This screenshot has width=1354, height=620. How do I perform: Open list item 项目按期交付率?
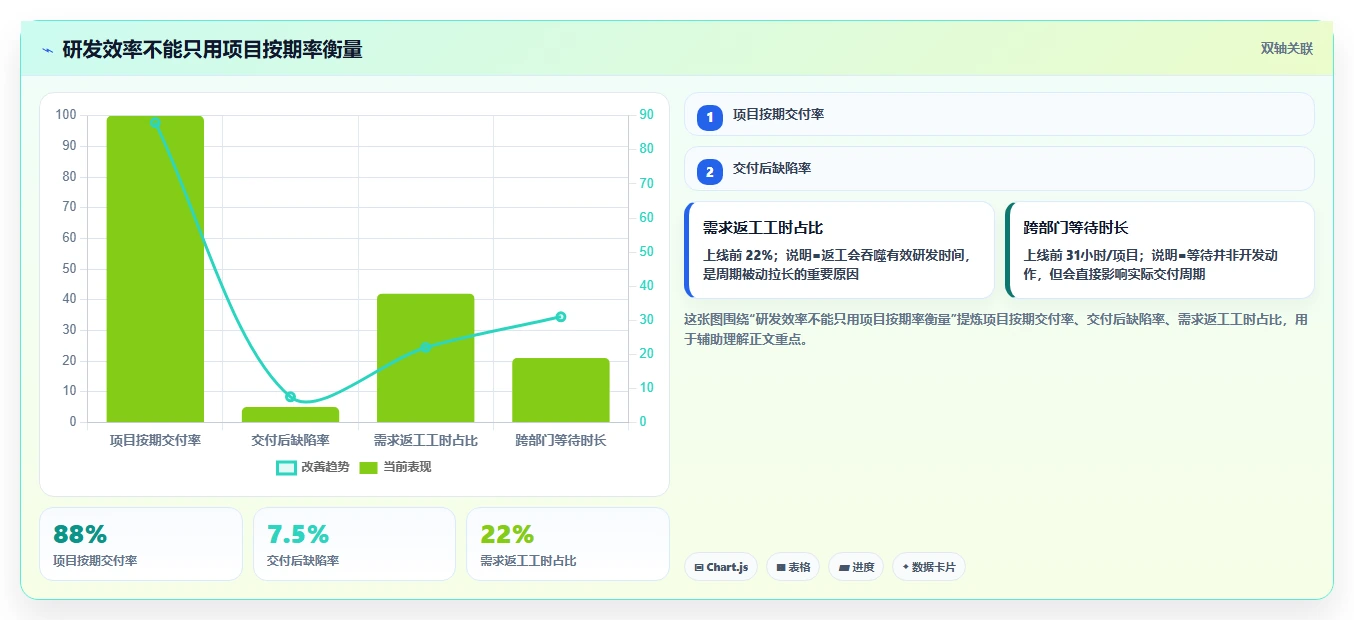coord(999,114)
